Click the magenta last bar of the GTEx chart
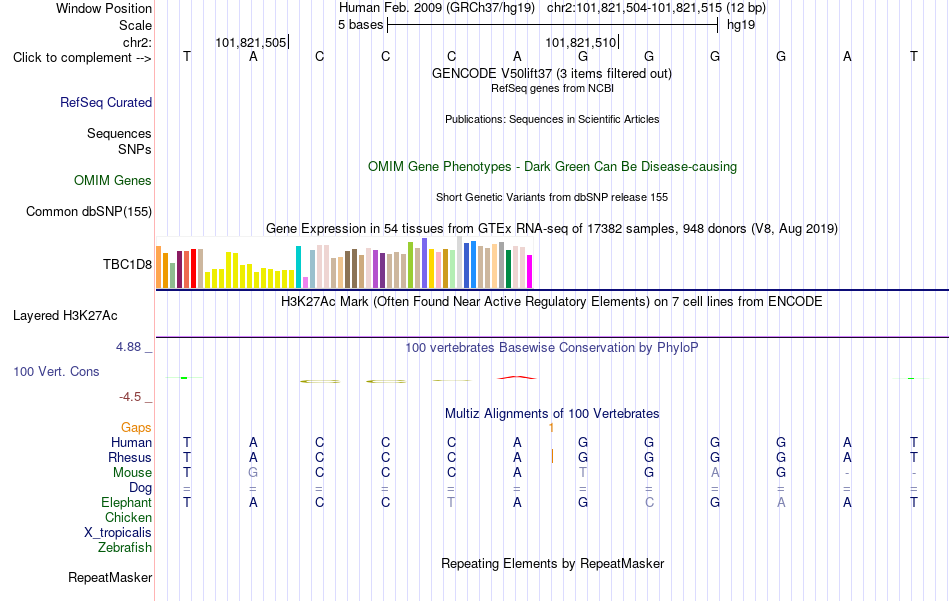950x601 pixels. 530,271
